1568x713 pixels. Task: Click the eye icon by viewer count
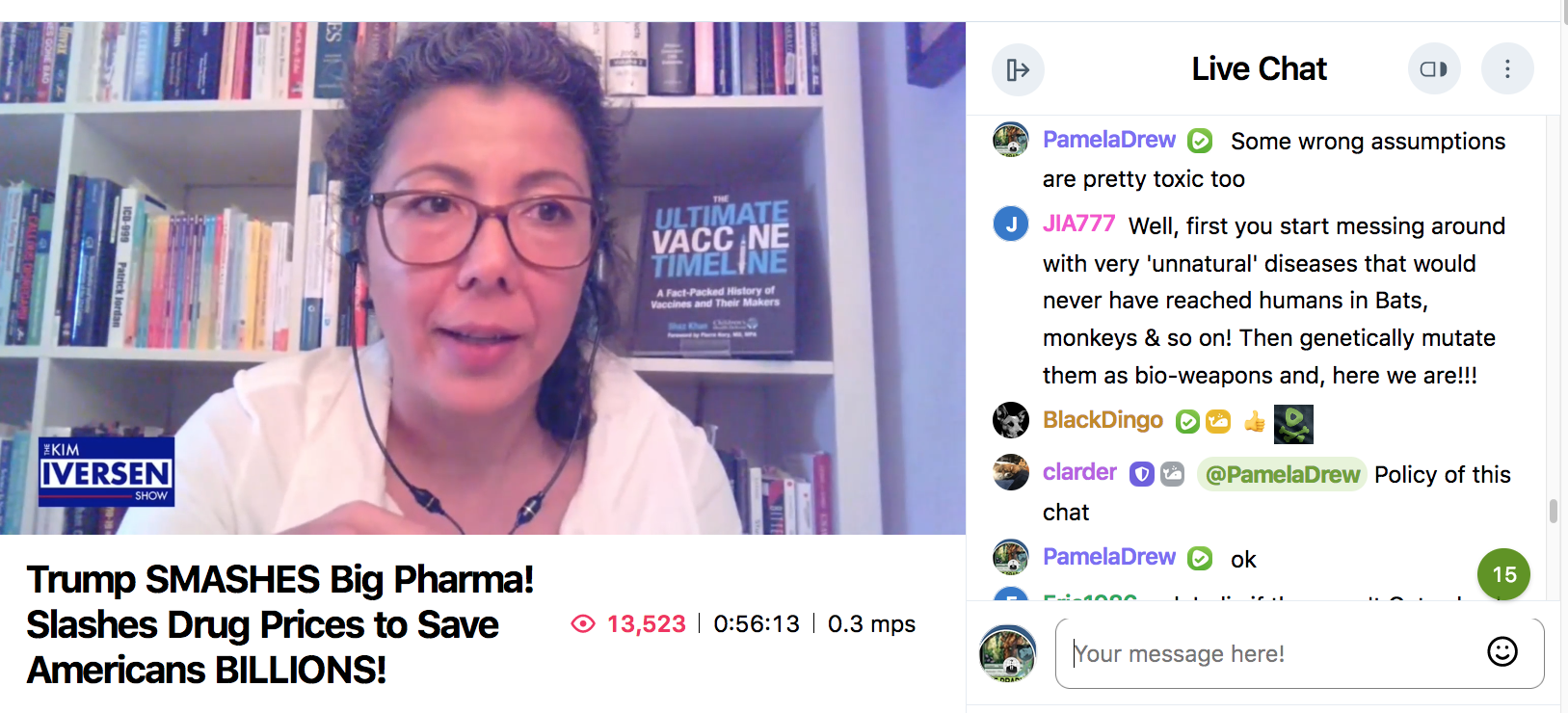pyautogui.click(x=583, y=623)
